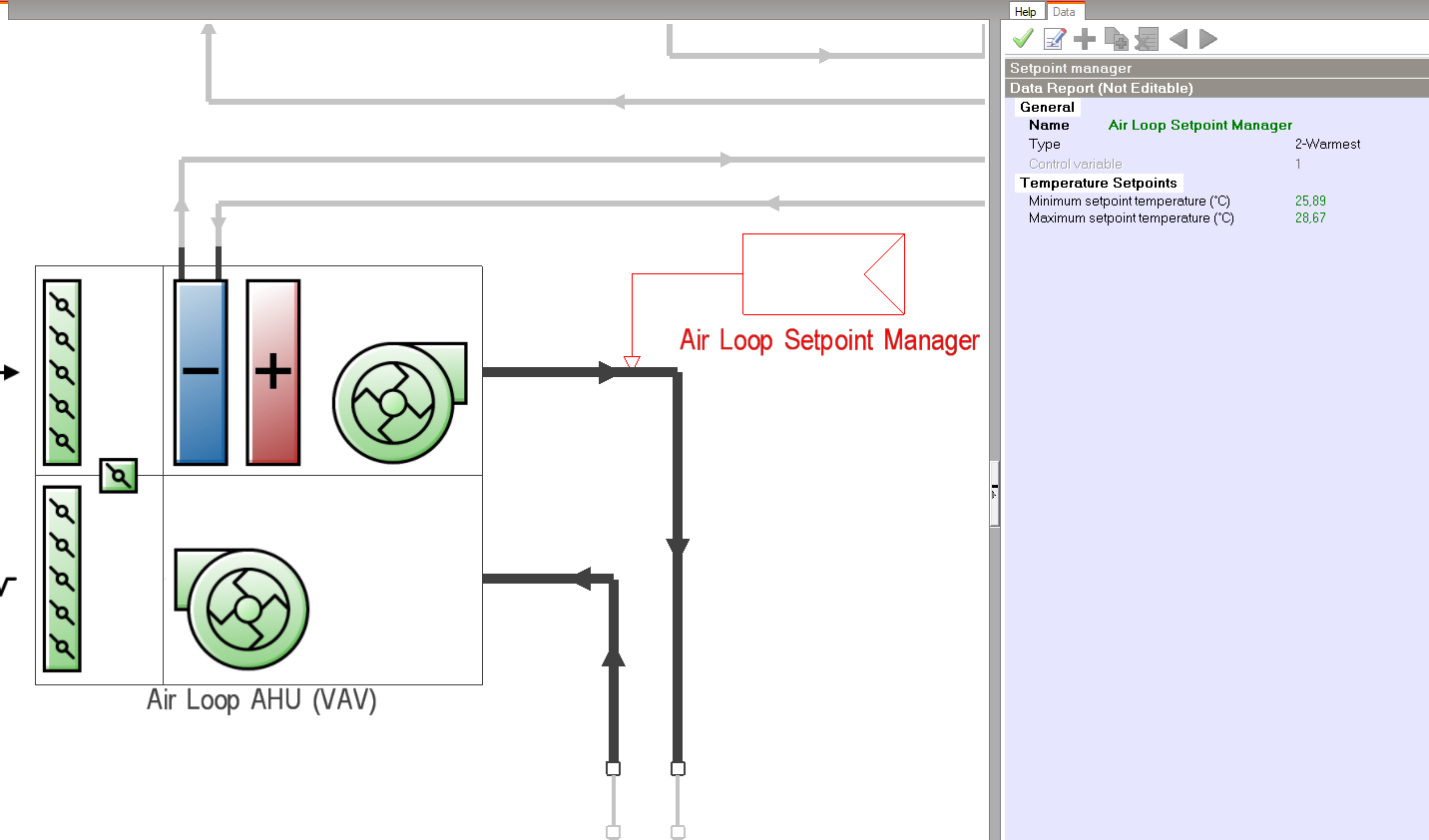Open the edit data pencil icon
The image size is (1429, 840).
[x=1054, y=39]
